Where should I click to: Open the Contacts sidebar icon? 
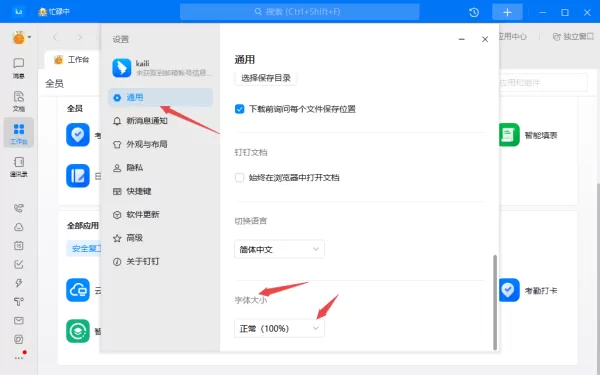(18, 166)
